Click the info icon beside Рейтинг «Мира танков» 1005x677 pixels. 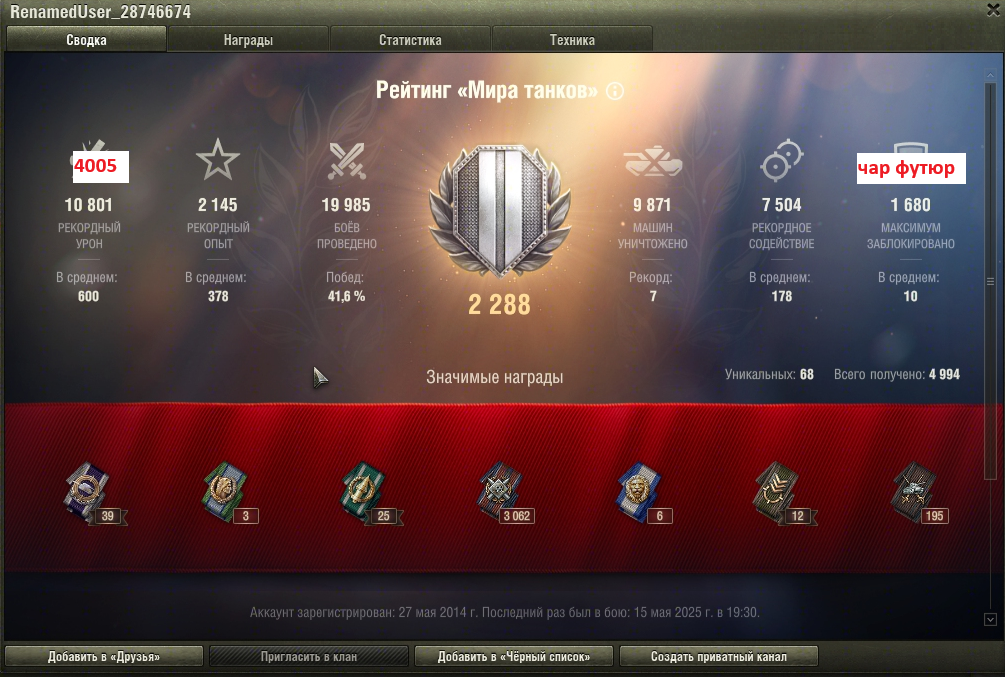pos(615,91)
